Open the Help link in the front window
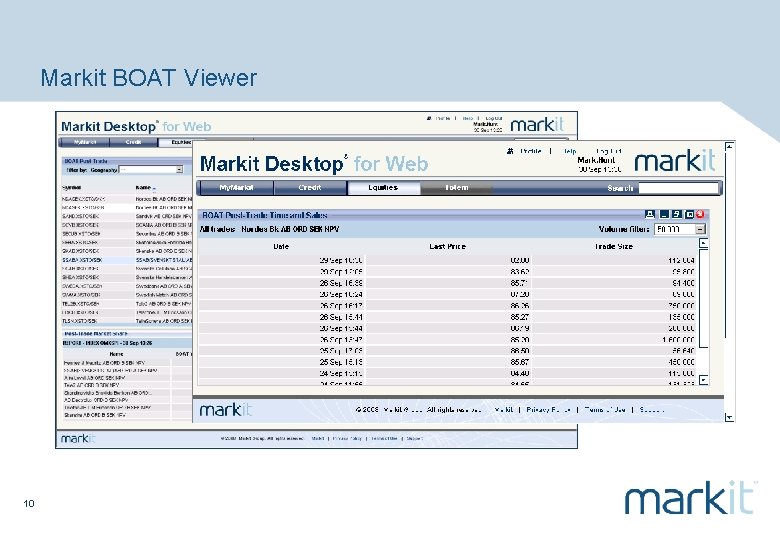This screenshot has height=540, width=780. tap(570, 151)
